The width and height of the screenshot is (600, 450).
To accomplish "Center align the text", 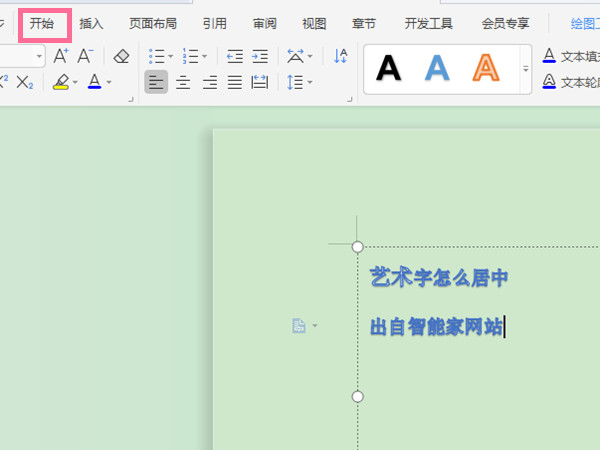I will coord(183,83).
